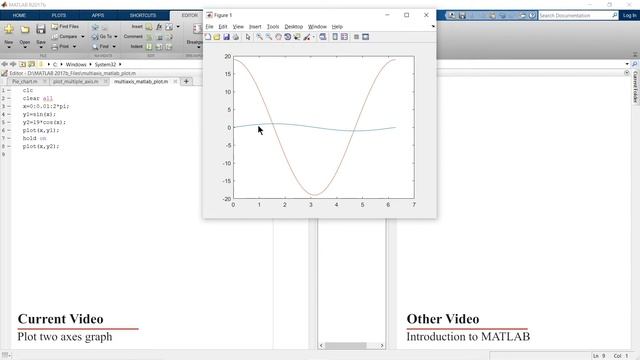Screen dimensions: 640x360
Task: Switch to the plot_multiple_axis.m editor tab
Action: [76, 82]
